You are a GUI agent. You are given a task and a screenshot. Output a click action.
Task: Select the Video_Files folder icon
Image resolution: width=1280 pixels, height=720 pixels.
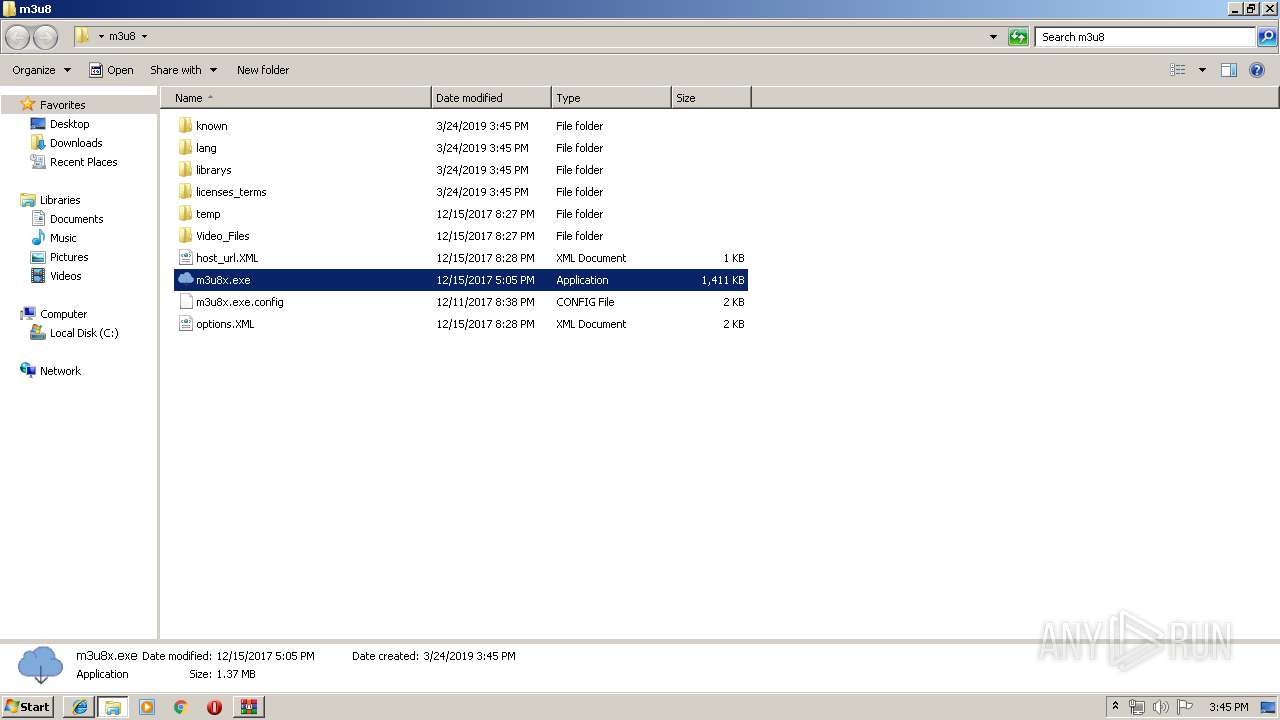[x=185, y=236]
